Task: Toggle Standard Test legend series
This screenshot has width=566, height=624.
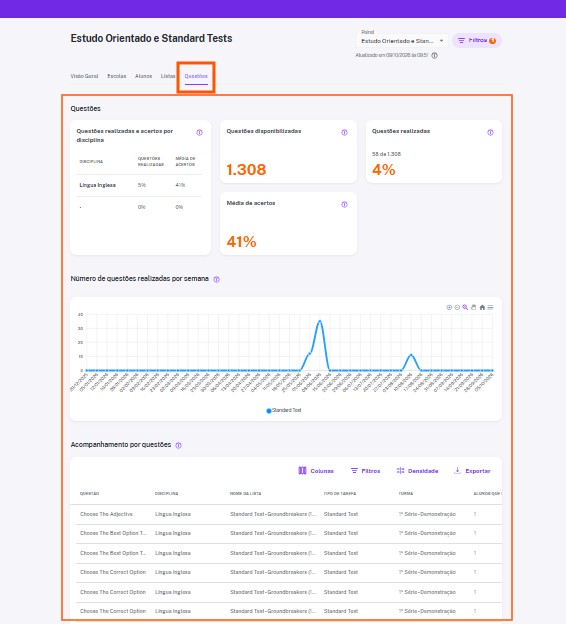Action: pyautogui.click(x=284, y=410)
